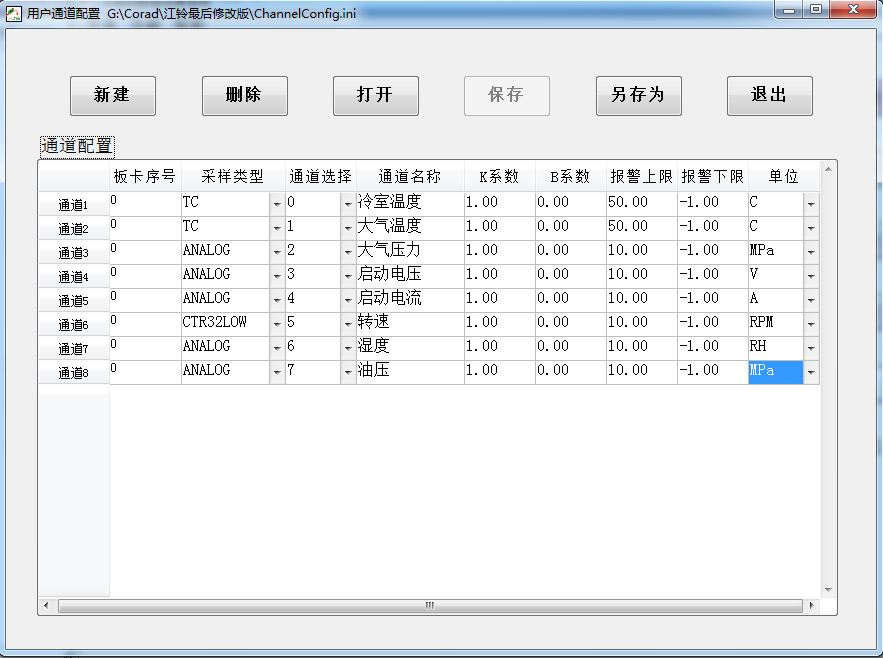Close the 用户通道配置 window
Screen dimensions: 883x658
click(x=853, y=10)
